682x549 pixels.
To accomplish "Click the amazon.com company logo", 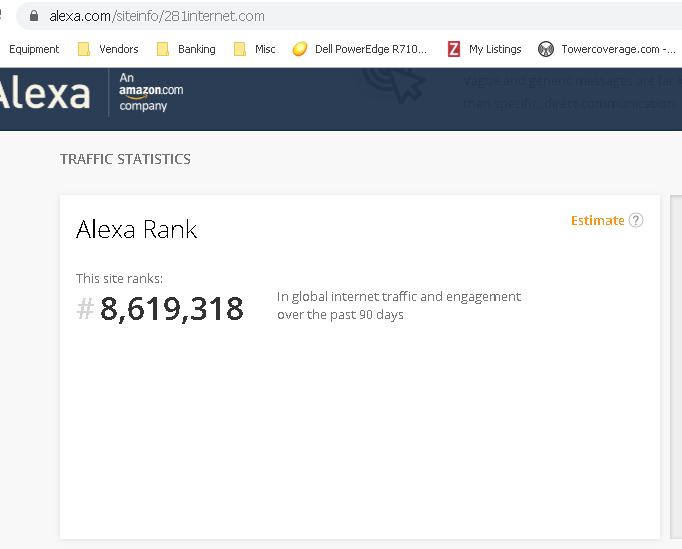I will [150, 92].
